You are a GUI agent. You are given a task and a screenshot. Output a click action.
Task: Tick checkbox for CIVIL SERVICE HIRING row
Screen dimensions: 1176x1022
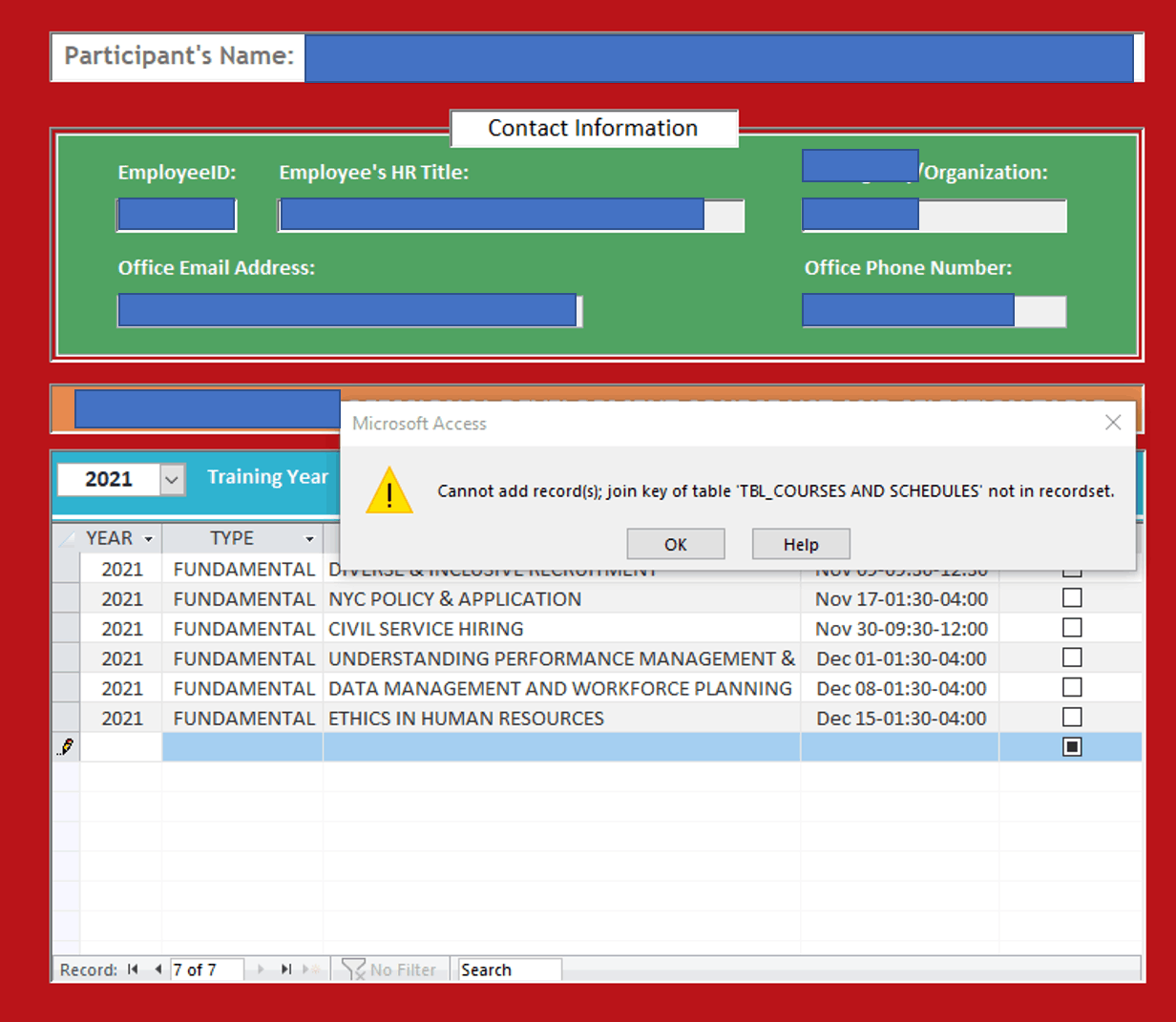coord(1072,628)
